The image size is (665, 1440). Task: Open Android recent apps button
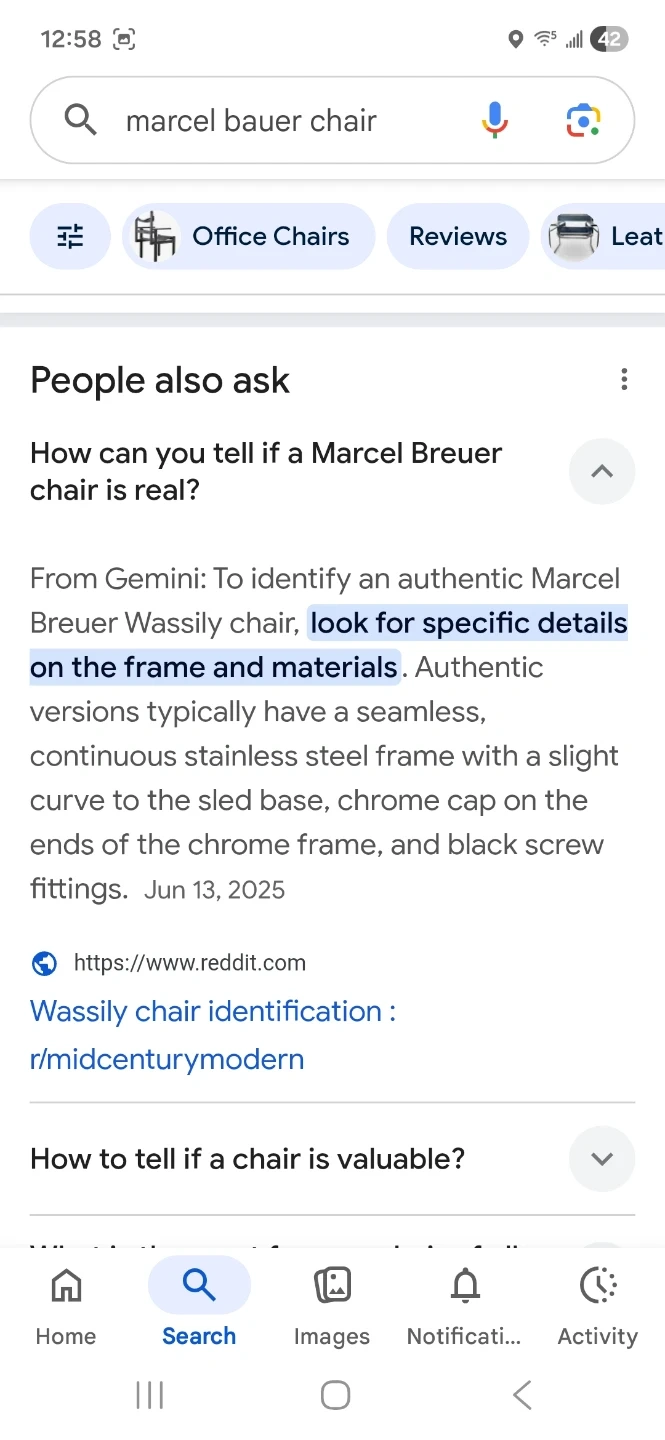click(x=149, y=1395)
